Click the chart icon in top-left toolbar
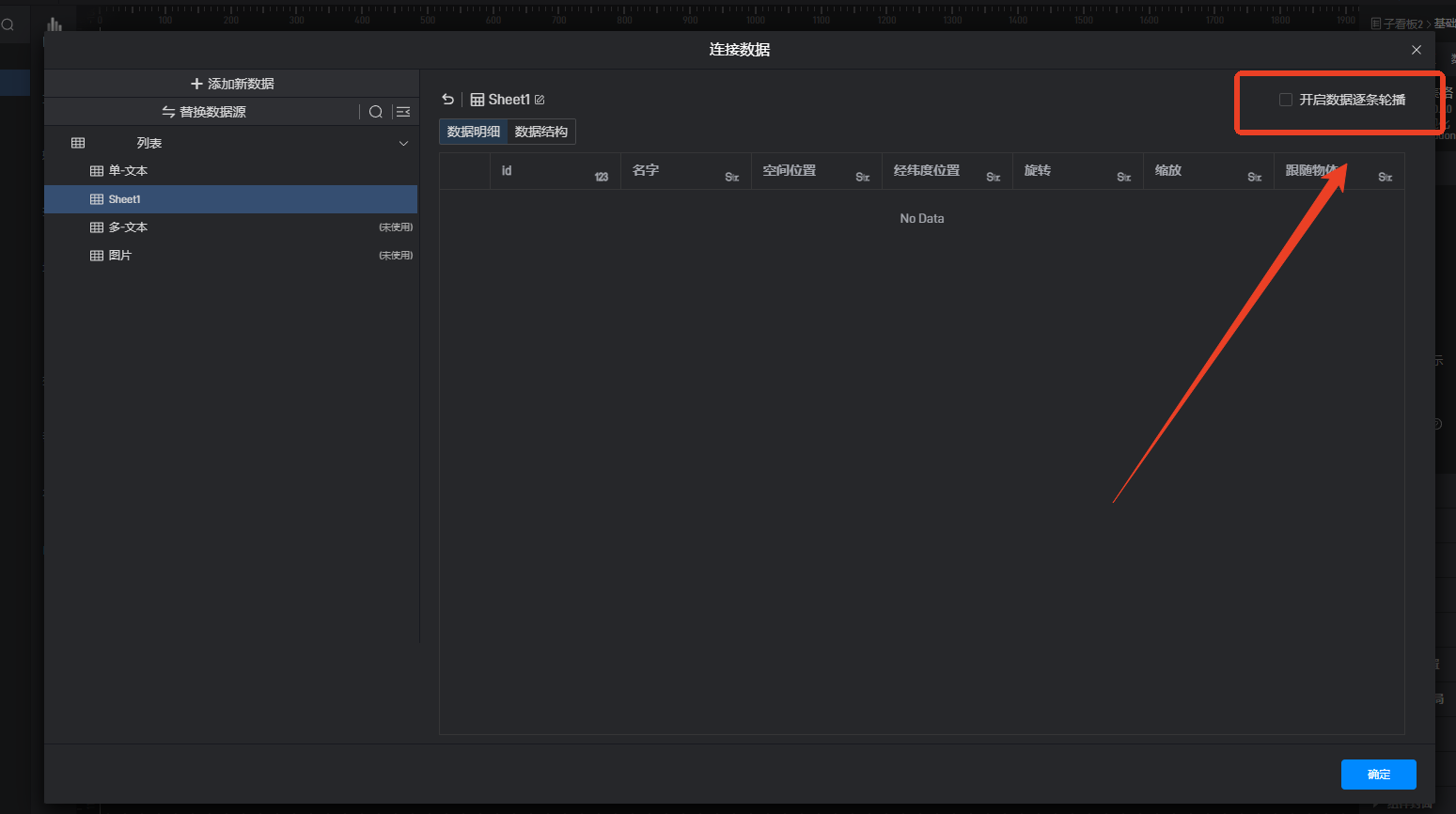Screen dimensions: 1456x814 point(55,24)
